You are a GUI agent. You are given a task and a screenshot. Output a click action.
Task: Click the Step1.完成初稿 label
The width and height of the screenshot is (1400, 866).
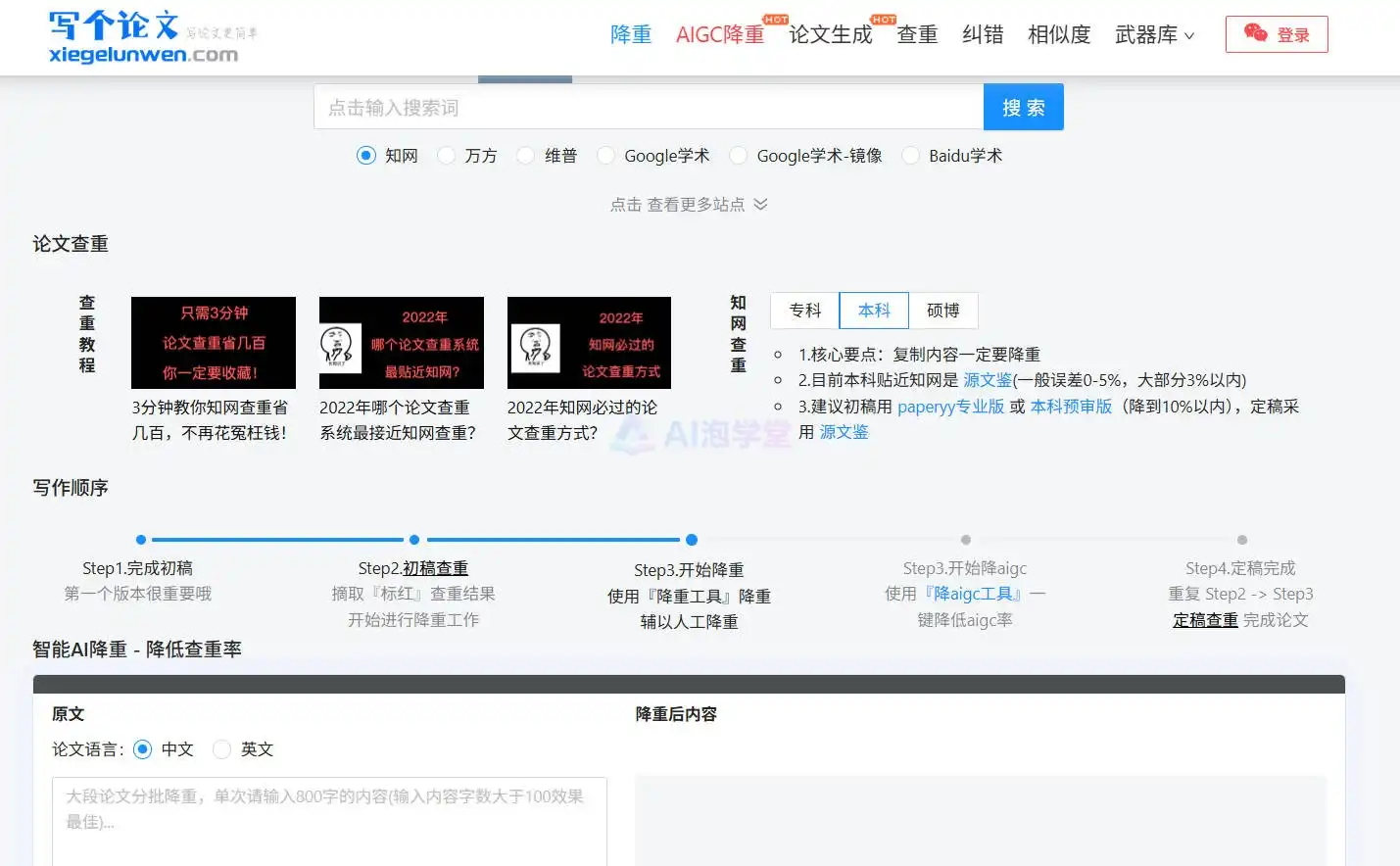click(x=137, y=568)
